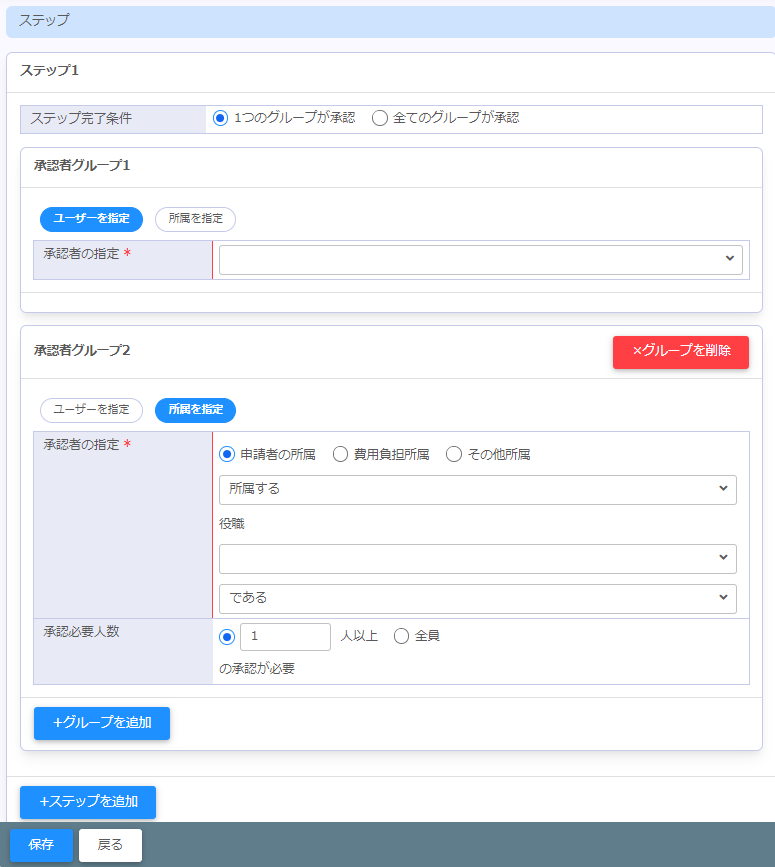775x867 pixels.
Task: Pick the 'その他所属' radio option
Action: pos(454,455)
